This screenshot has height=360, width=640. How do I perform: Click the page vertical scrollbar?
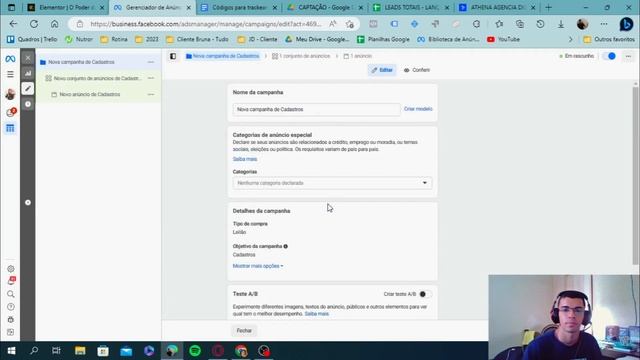[636, 176]
